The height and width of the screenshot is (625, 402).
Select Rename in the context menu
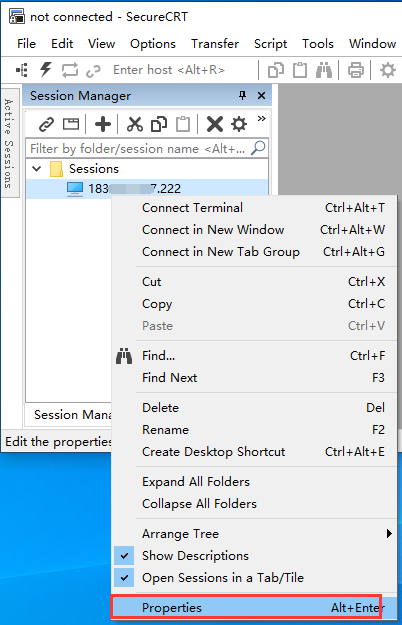(x=254, y=430)
